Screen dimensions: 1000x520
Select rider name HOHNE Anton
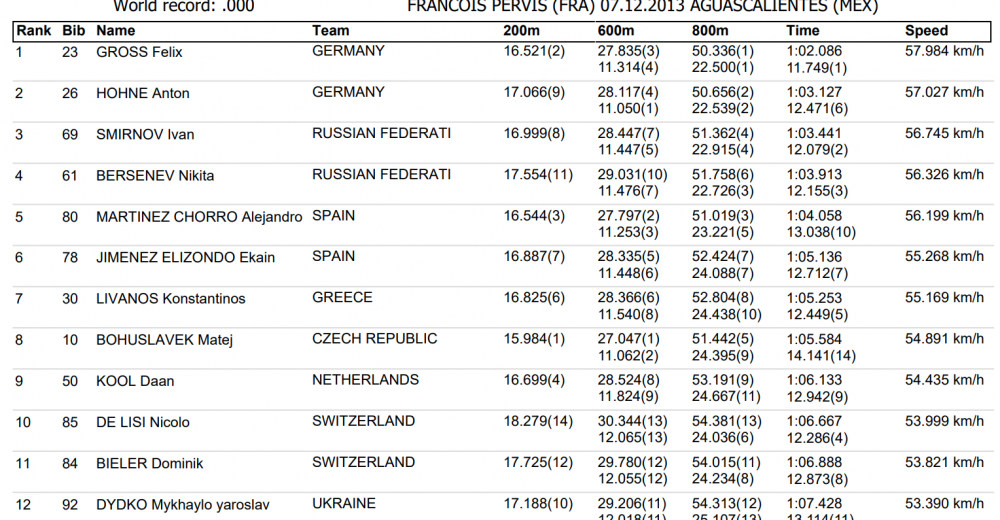[143, 93]
